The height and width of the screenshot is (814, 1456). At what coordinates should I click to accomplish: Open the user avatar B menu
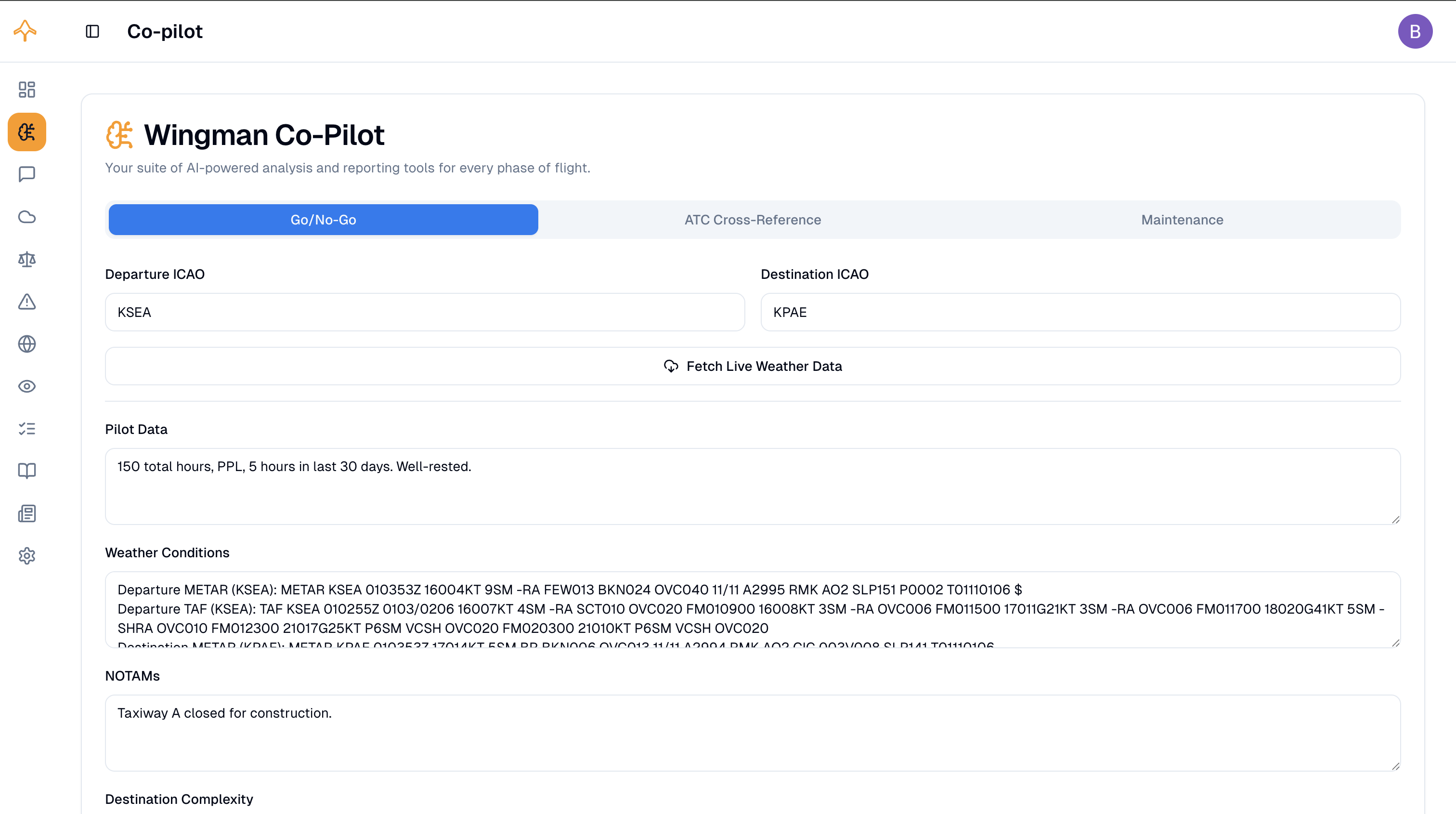[x=1415, y=31]
